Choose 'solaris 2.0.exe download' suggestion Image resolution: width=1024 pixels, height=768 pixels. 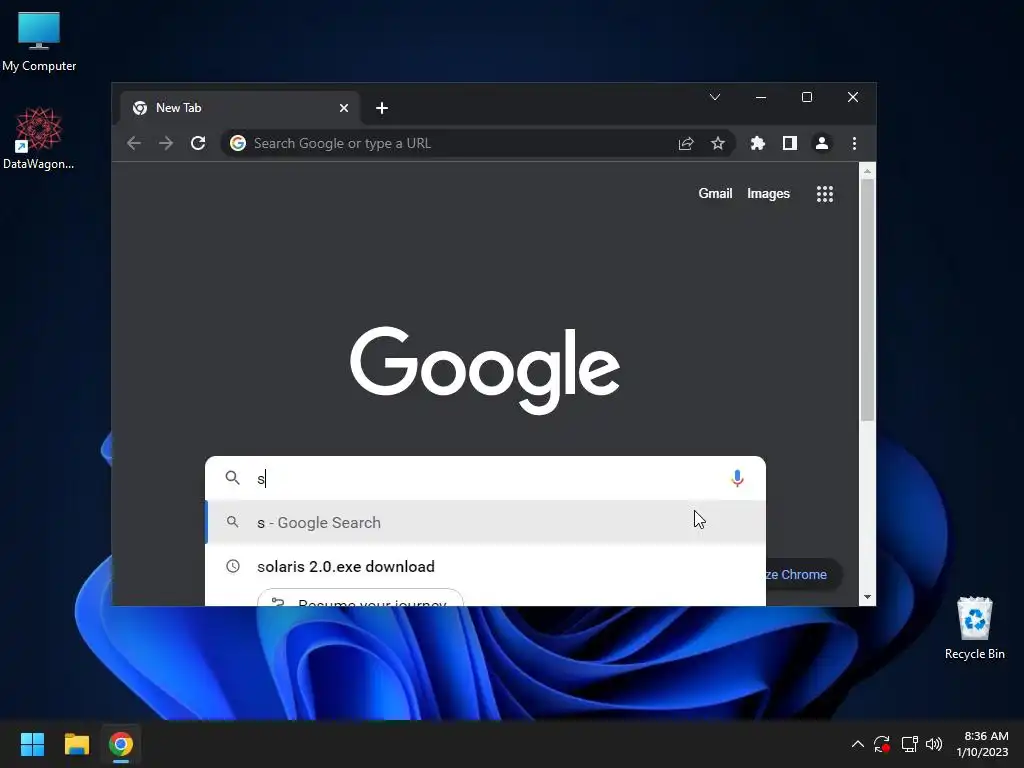[485, 566]
